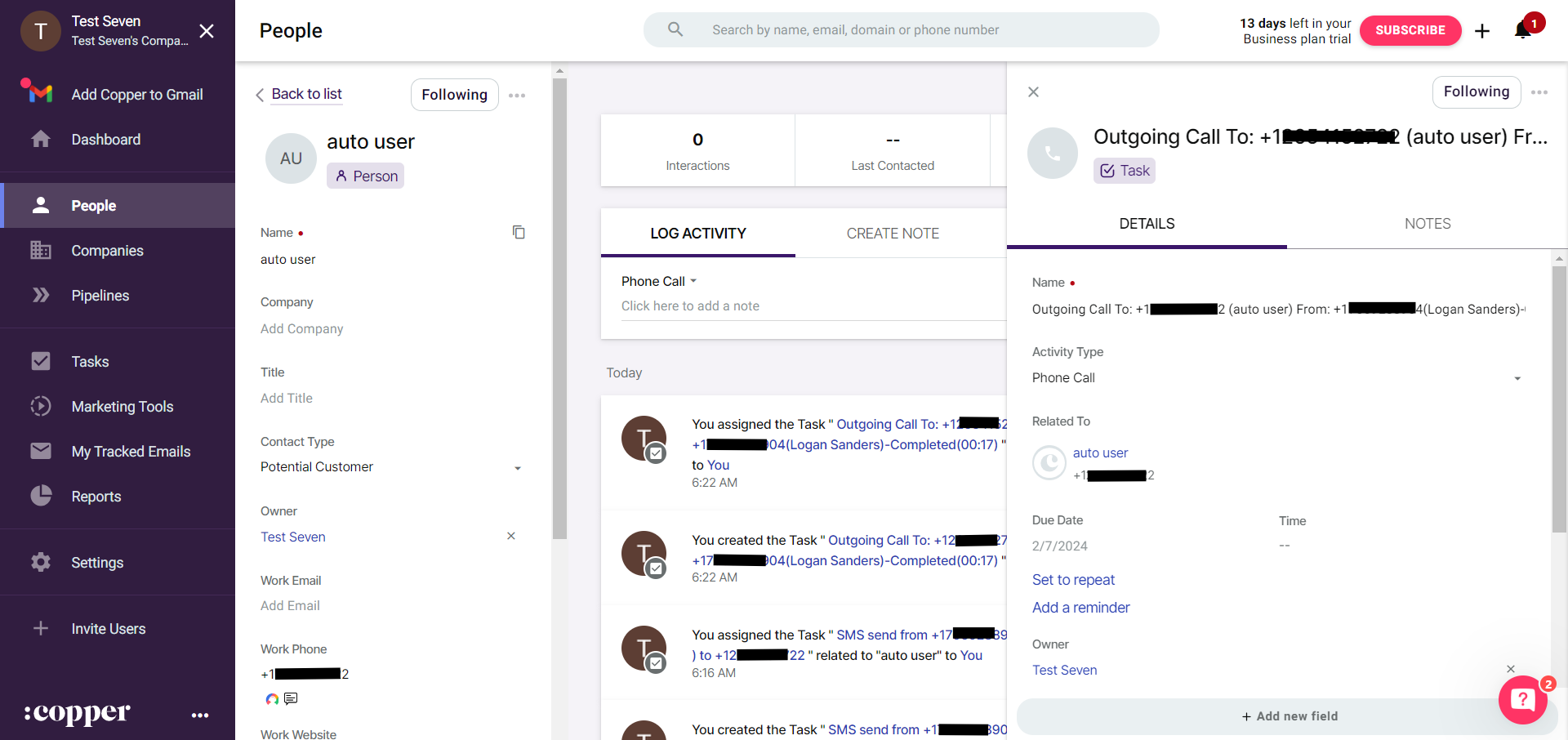
Task: Click in the search by name field
Action: point(902,29)
